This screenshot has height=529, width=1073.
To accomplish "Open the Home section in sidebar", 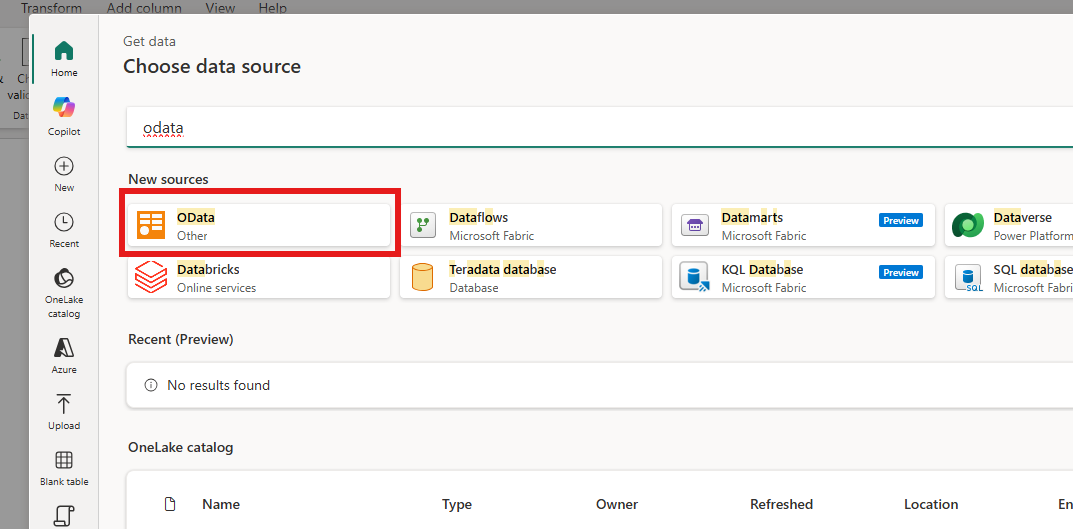I will tap(64, 59).
